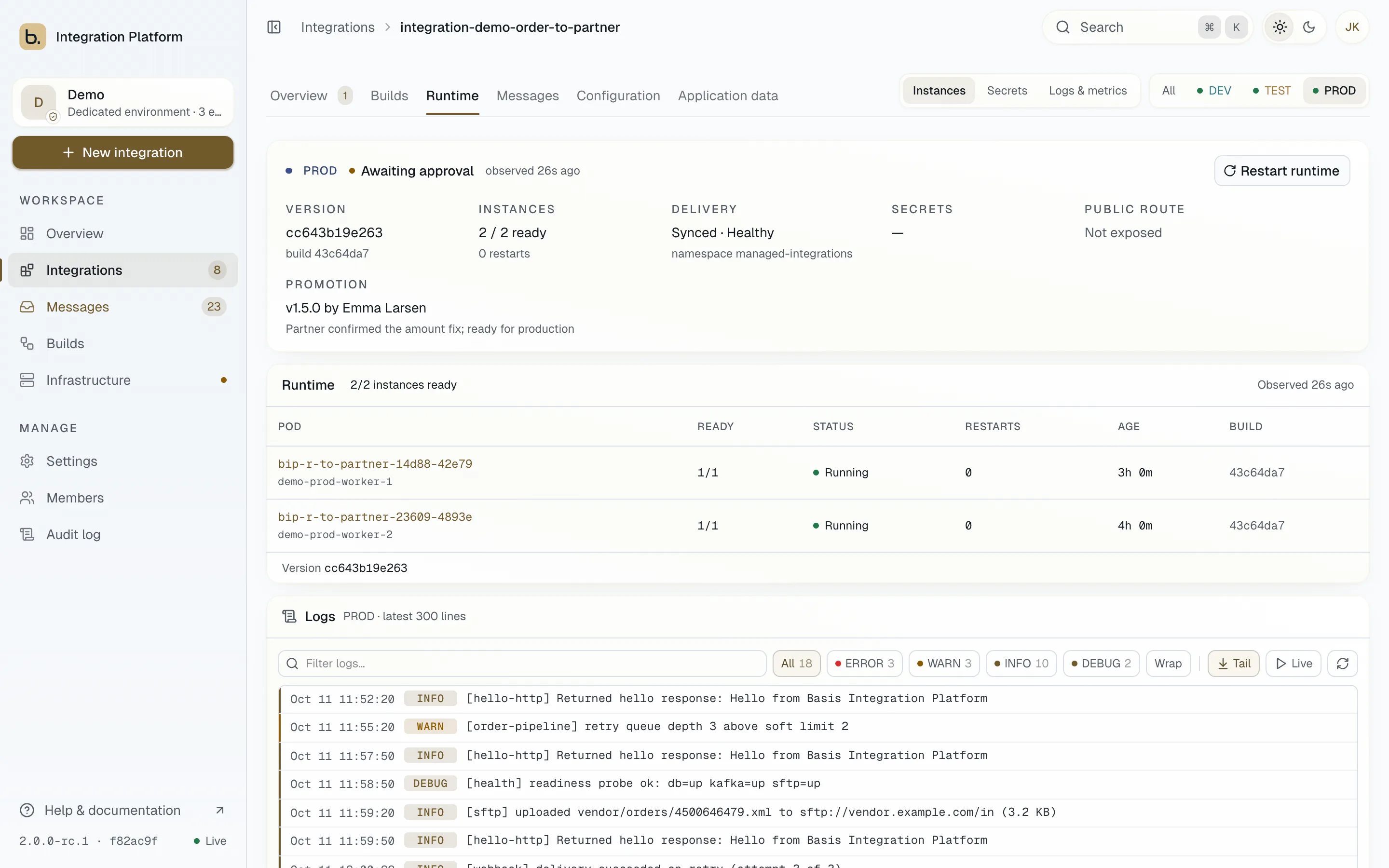Image resolution: width=1389 pixels, height=868 pixels.
Task: Click the Infrastructure server icon
Action: click(x=27, y=380)
